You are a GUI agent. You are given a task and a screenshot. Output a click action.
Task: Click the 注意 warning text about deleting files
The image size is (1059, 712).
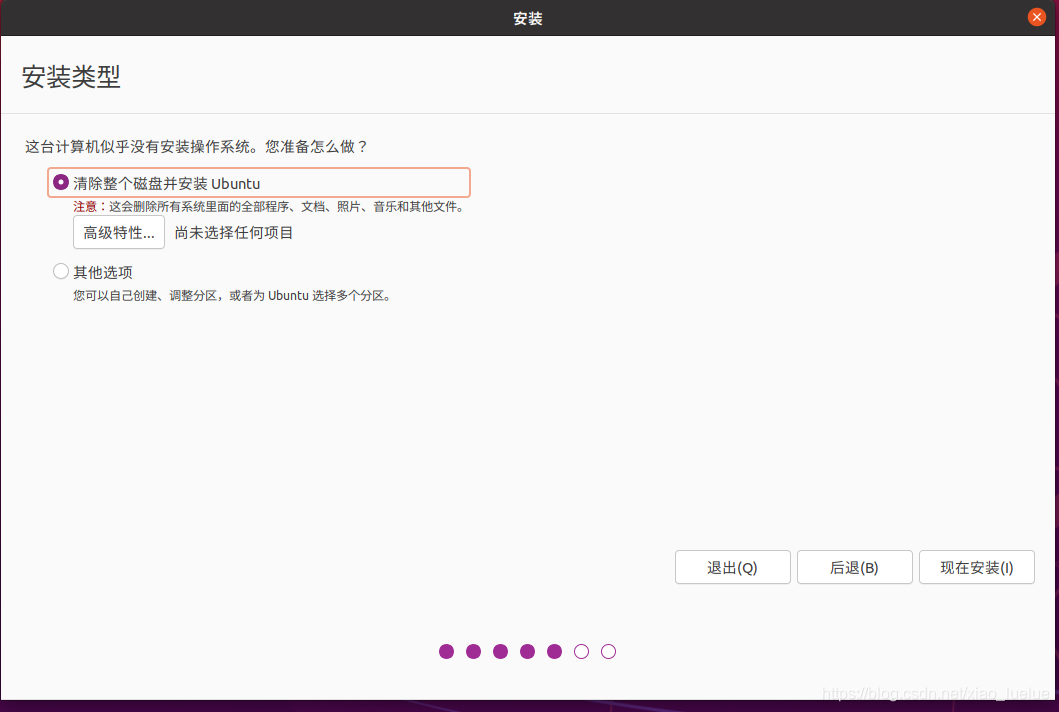[269, 207]
